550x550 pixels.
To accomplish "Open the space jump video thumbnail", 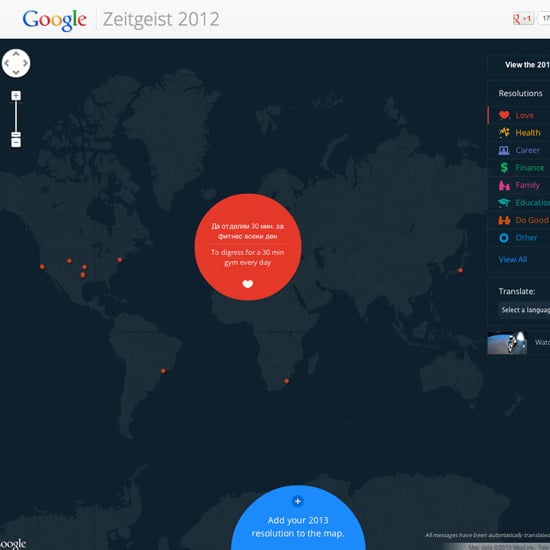I will (507, 343).
